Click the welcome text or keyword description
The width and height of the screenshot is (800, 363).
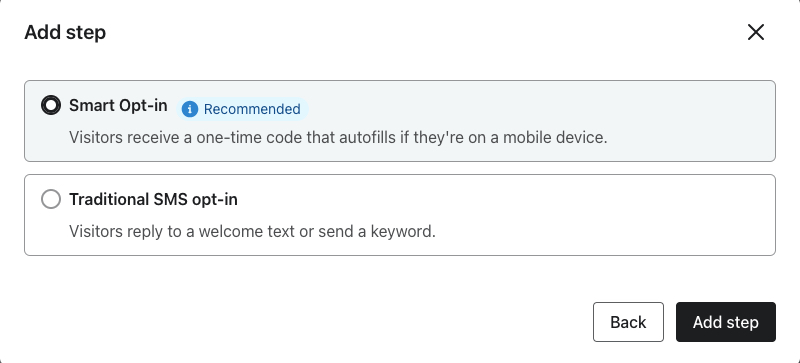point(253,232)
